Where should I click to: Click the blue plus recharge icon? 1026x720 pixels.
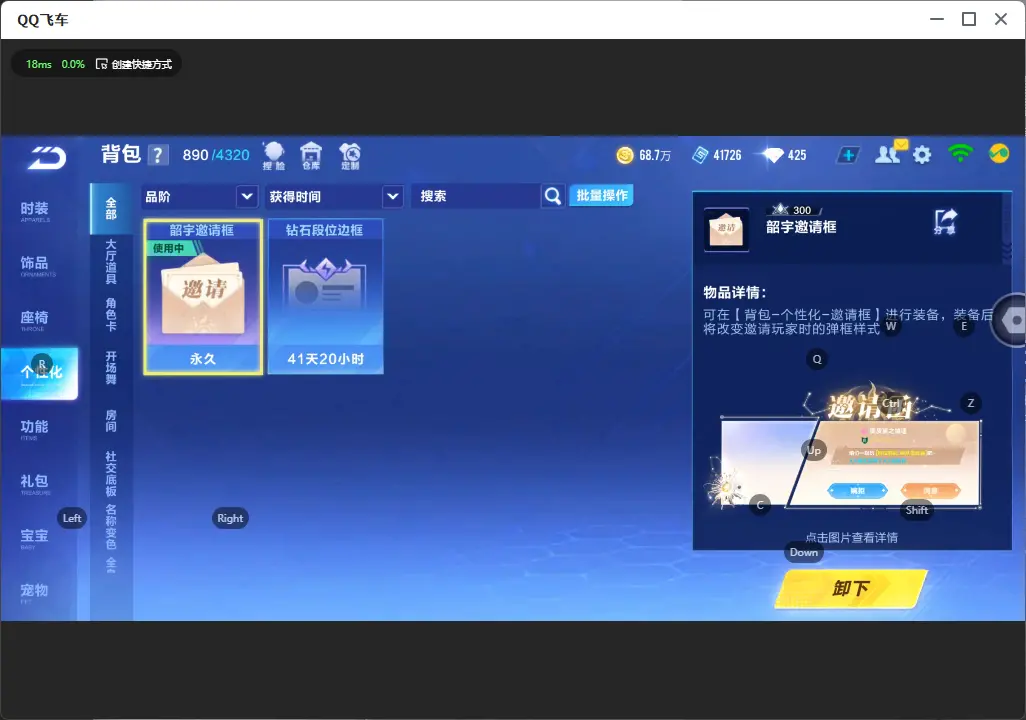click(848, 155)
